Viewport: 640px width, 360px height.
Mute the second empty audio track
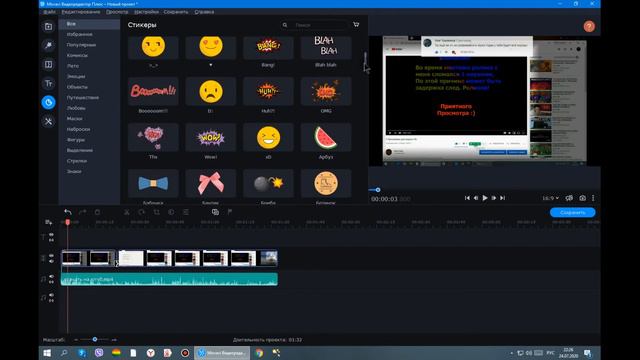point(51,295)
